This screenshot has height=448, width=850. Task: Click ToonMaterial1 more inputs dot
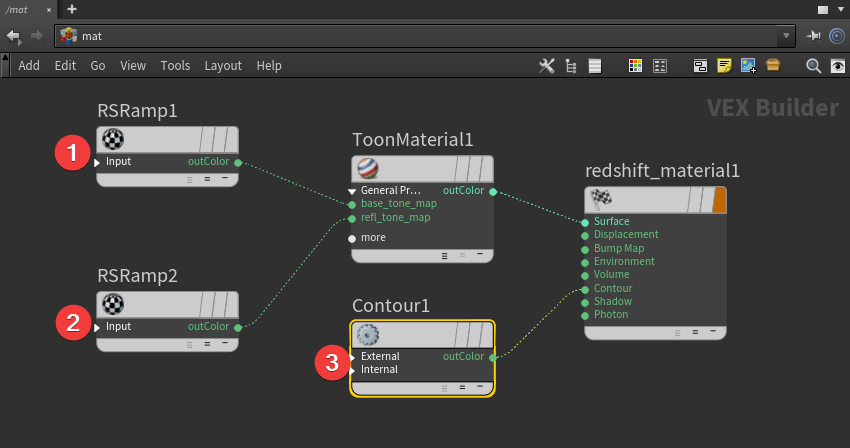(352, 238)
